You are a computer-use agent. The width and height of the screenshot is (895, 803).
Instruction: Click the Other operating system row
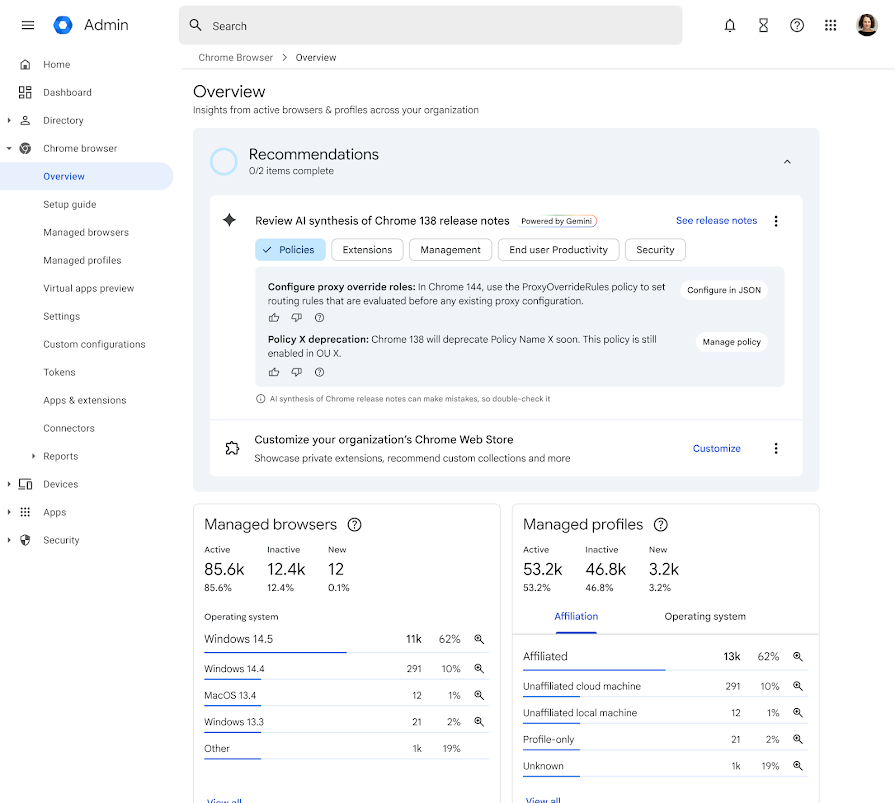pyautogui.click(x=346, y=749)
